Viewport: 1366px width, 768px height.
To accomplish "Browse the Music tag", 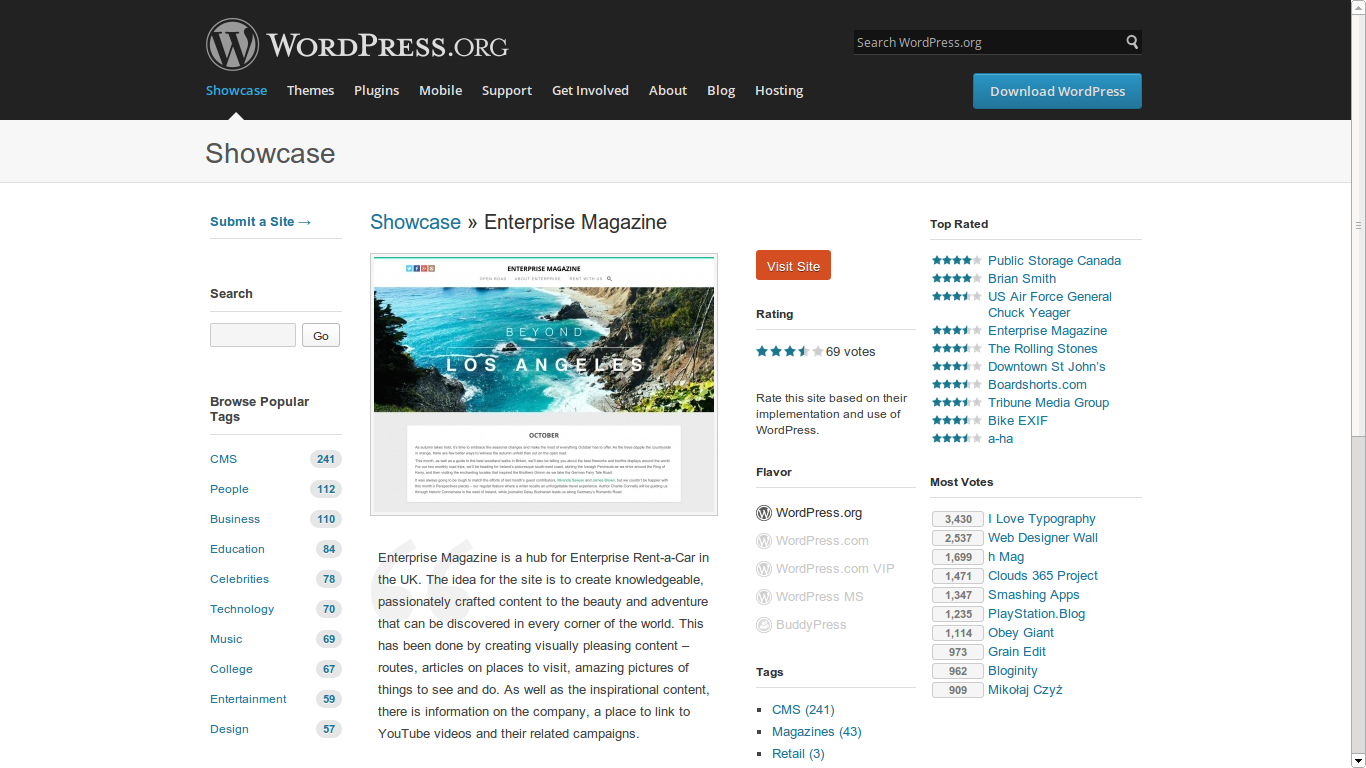I will [x=226, y=639].
